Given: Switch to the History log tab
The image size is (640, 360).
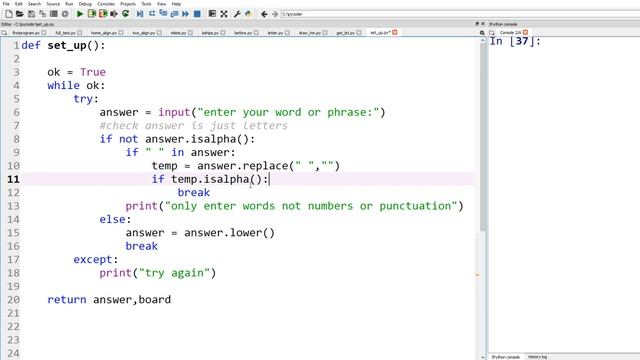Looking at the screenshot, I should [x=537, y=357].
